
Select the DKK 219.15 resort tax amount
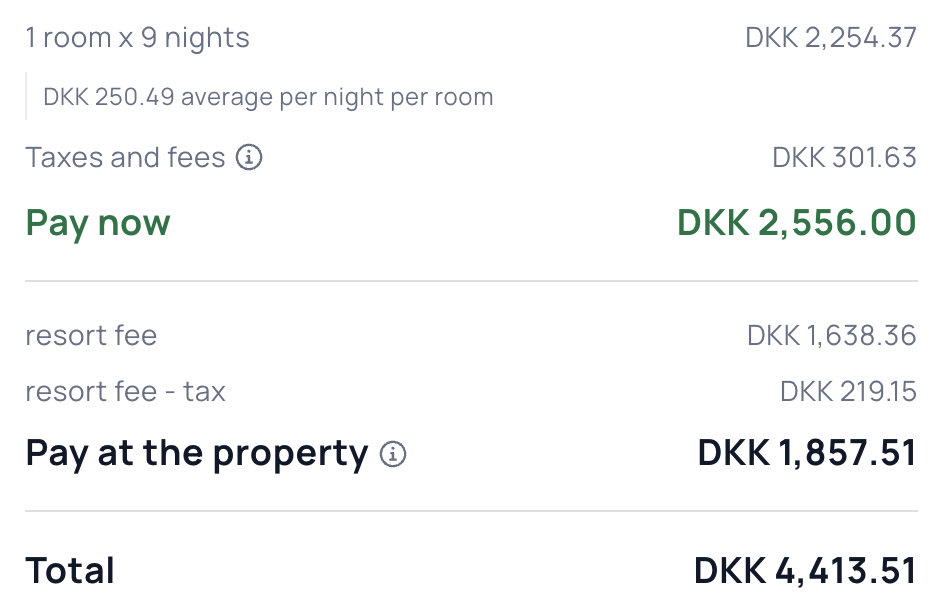click(x=848, y=391)
